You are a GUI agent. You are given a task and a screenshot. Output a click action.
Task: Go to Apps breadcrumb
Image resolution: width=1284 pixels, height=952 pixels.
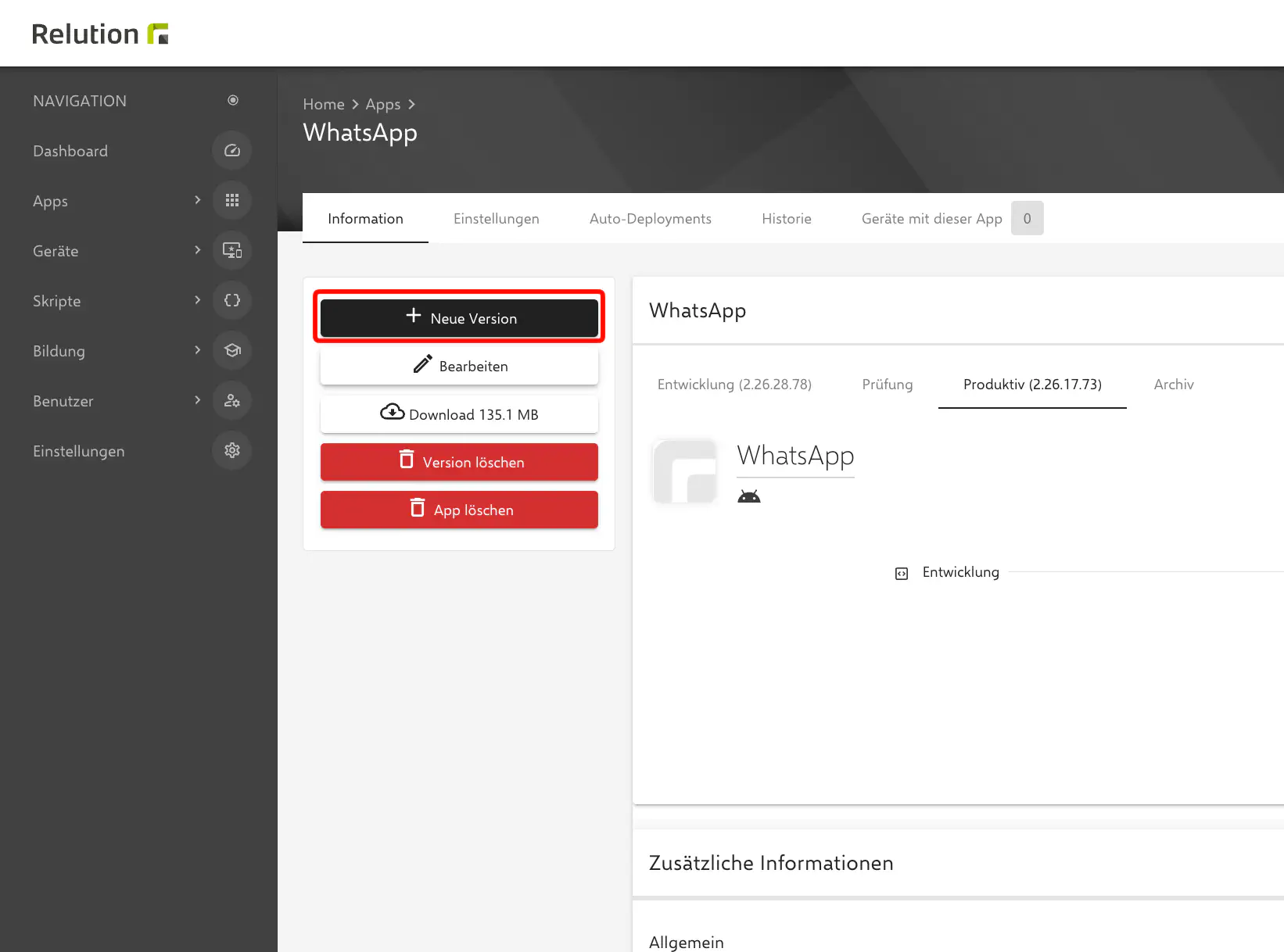point(383,104)
